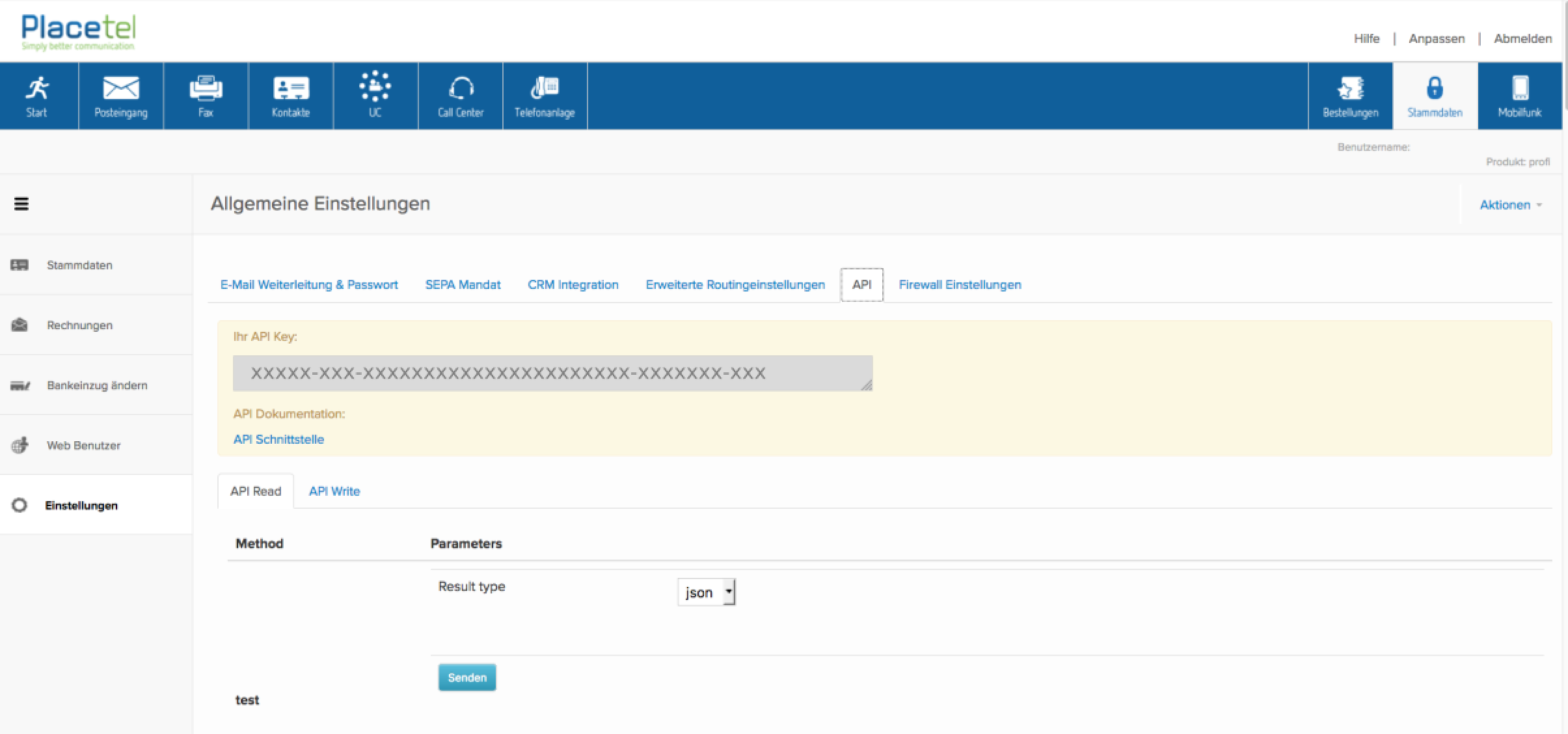
Task: Open Bestellungen orders icon
Action: (1350, 88)
